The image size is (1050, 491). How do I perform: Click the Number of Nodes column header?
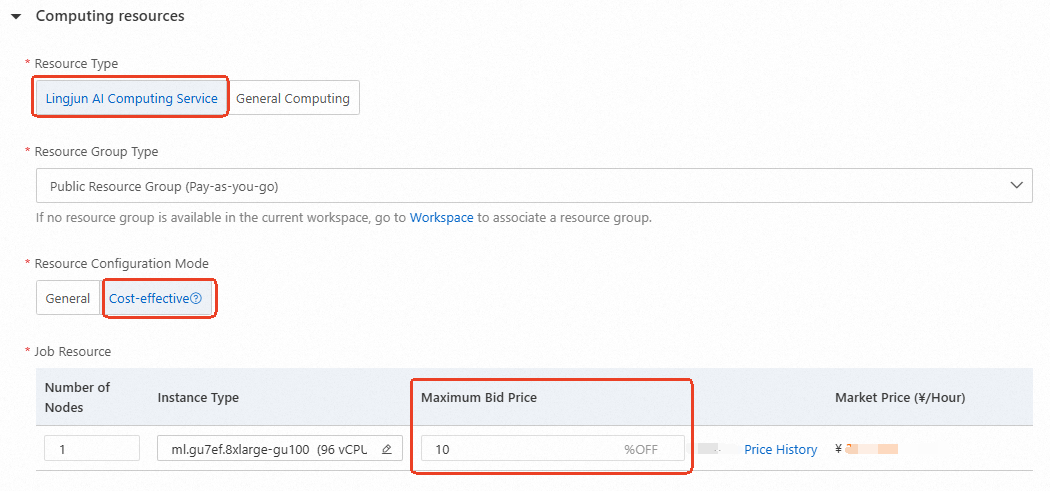coord(77,397)
